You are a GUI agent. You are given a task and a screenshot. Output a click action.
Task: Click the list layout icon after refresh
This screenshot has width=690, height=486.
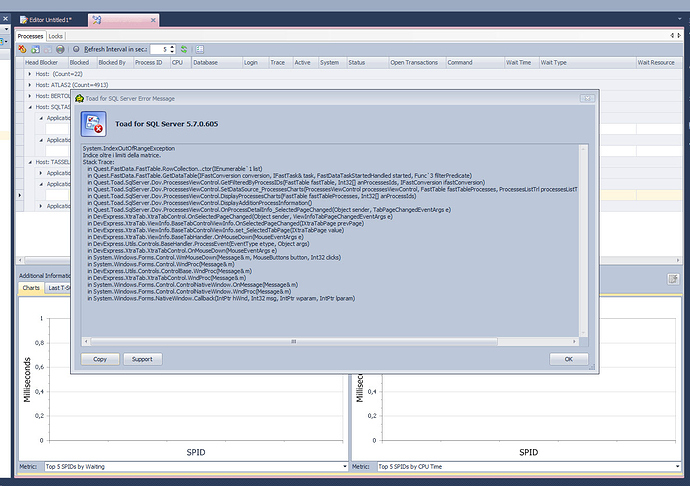point(200,49)
